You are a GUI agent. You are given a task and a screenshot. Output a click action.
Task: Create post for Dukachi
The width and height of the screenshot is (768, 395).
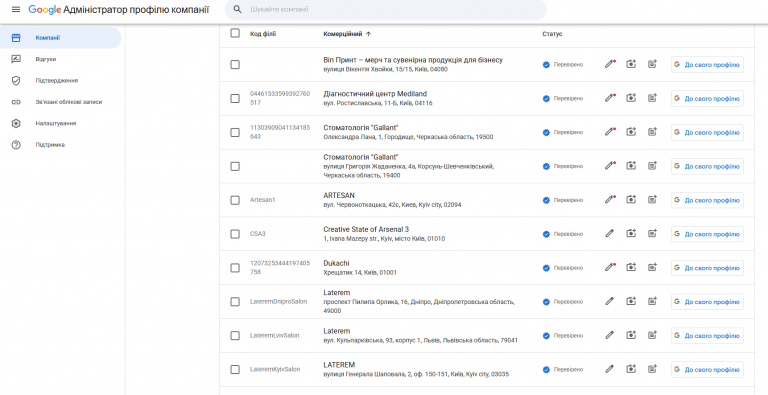point(652,268)
